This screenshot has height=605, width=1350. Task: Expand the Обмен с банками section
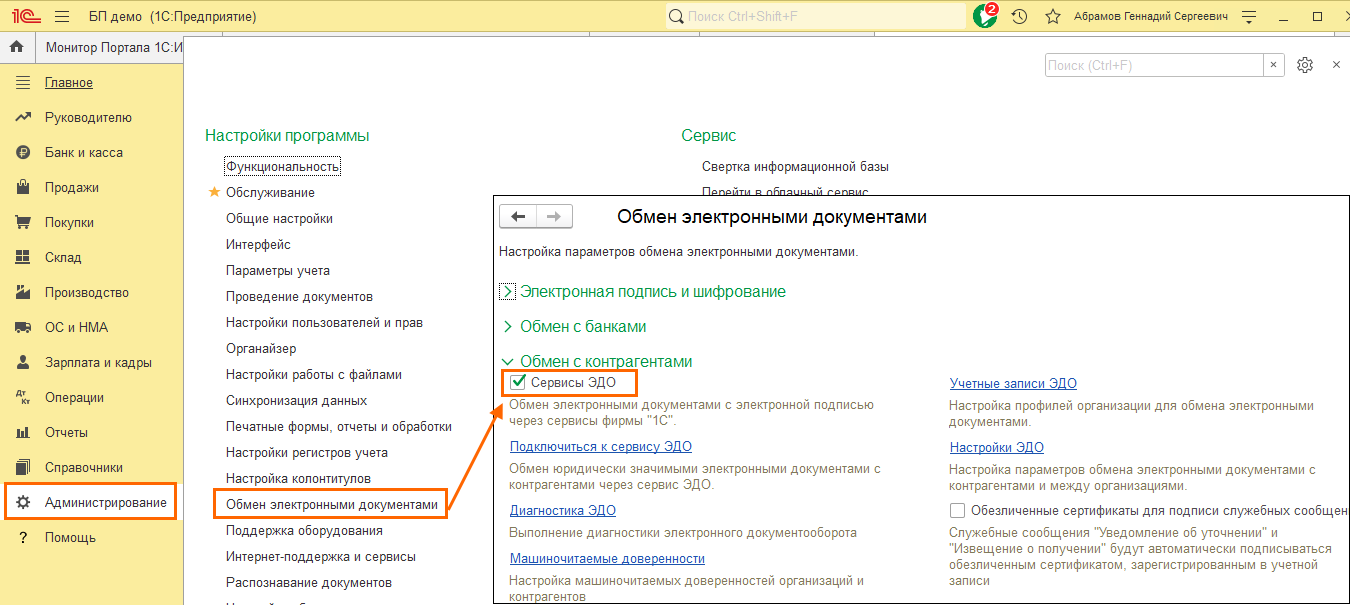(508, 327)
